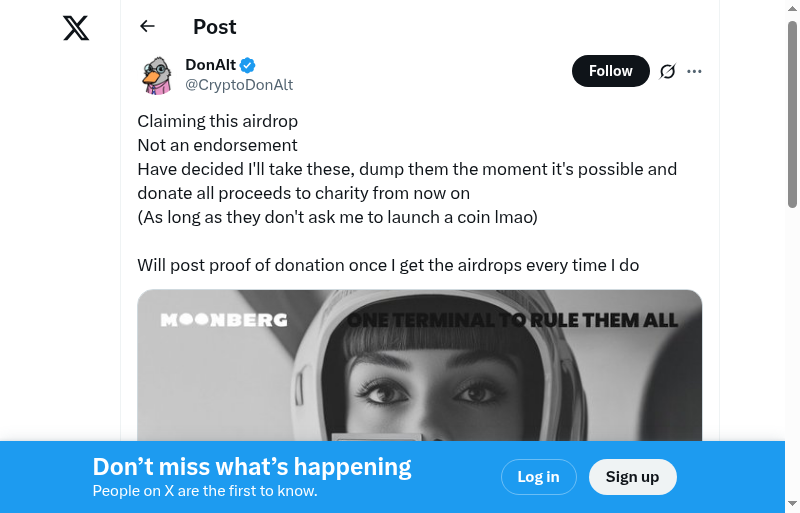Go back using the arrow icon

[148, 27]
